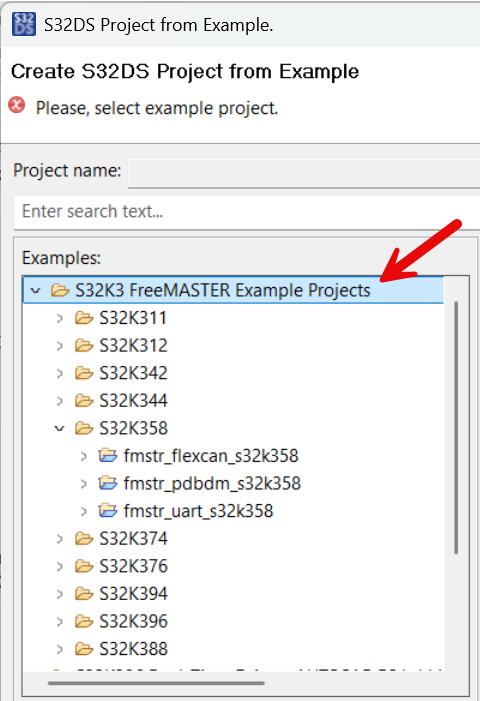The image size is (480, 701).
Task: Choose the fmstr_pdbdm_s32k358 example name
Action: (x=212, y=483)
